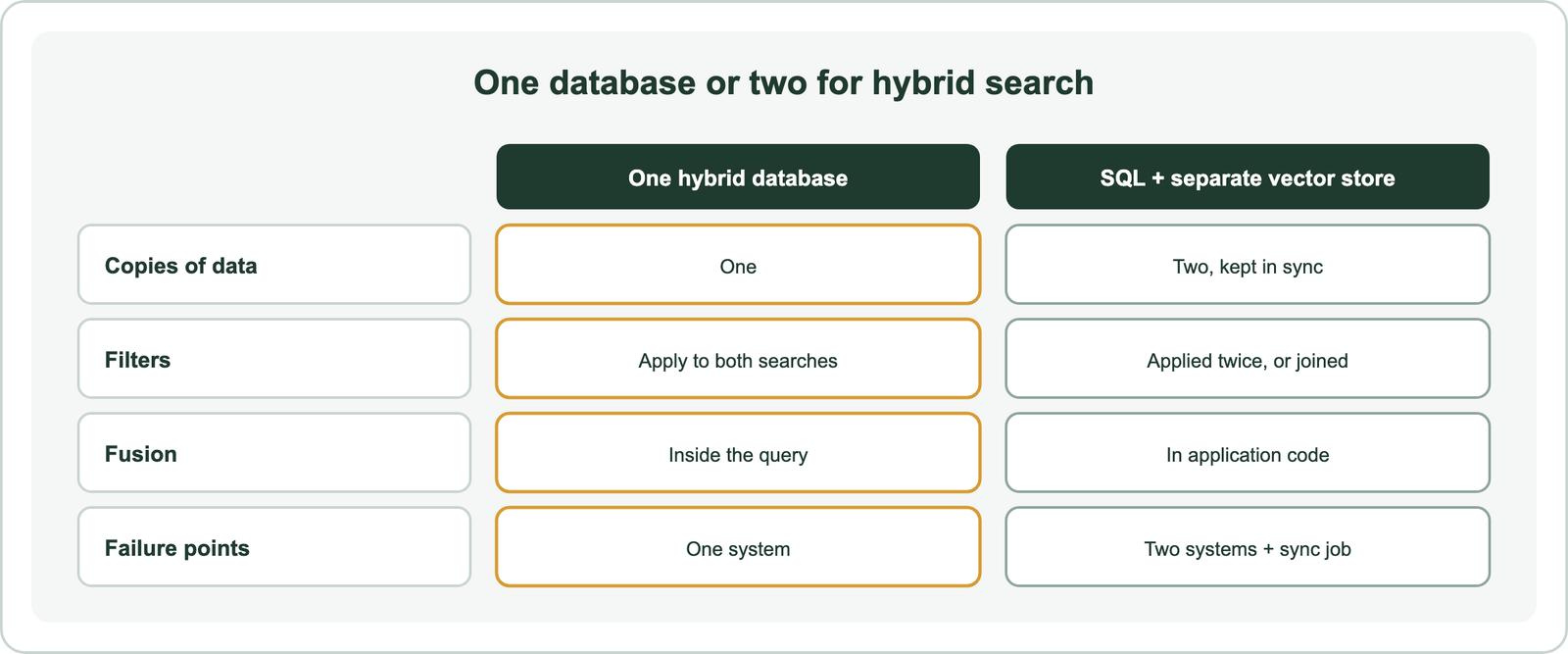1568x654 pixels.
Task: Select the 'Two, kept in sync' cell
Action: [1248, 265]
